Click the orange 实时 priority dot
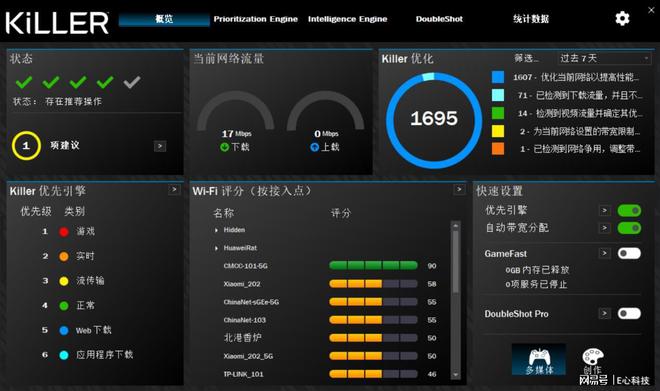 64,256
